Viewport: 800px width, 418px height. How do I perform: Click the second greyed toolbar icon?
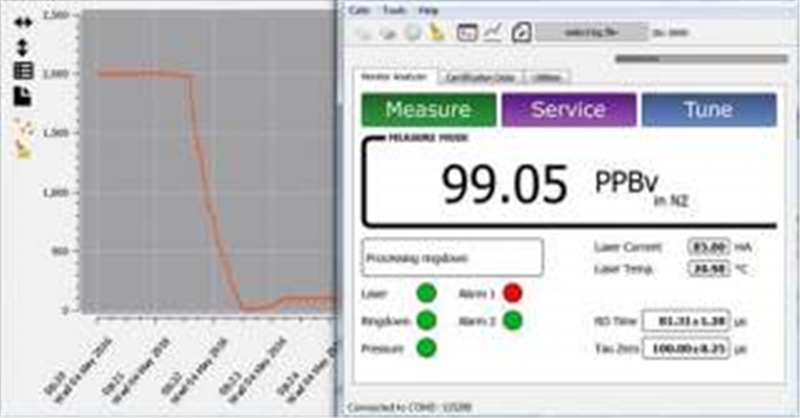tap(388, 33)
